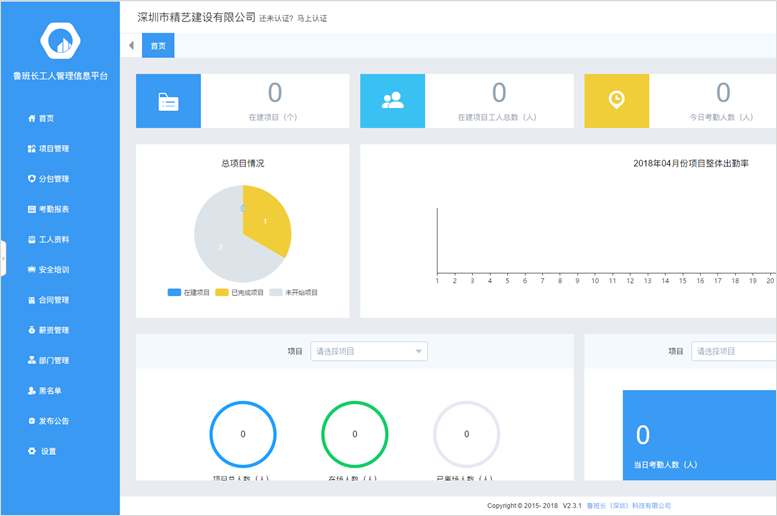Open 安全培训 safety training
The height and width of the screenshot is (516, 777).
coord(53,270)
